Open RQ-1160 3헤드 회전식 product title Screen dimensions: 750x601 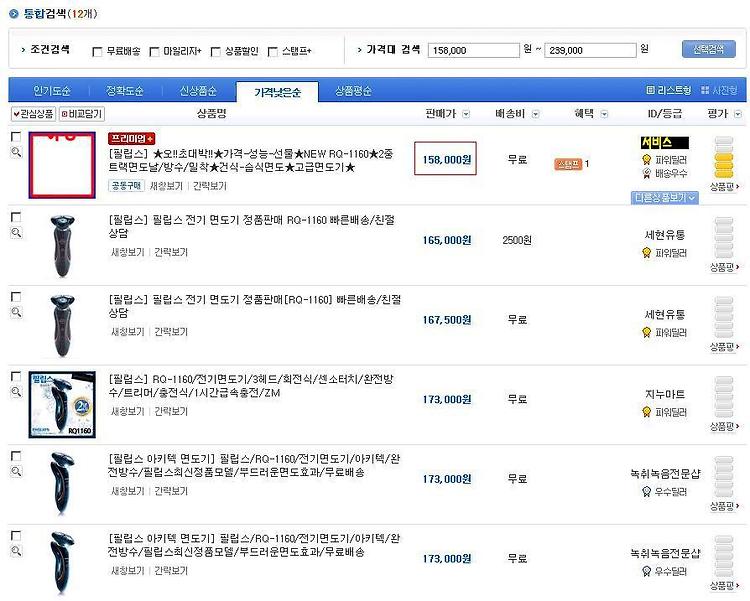251,386
